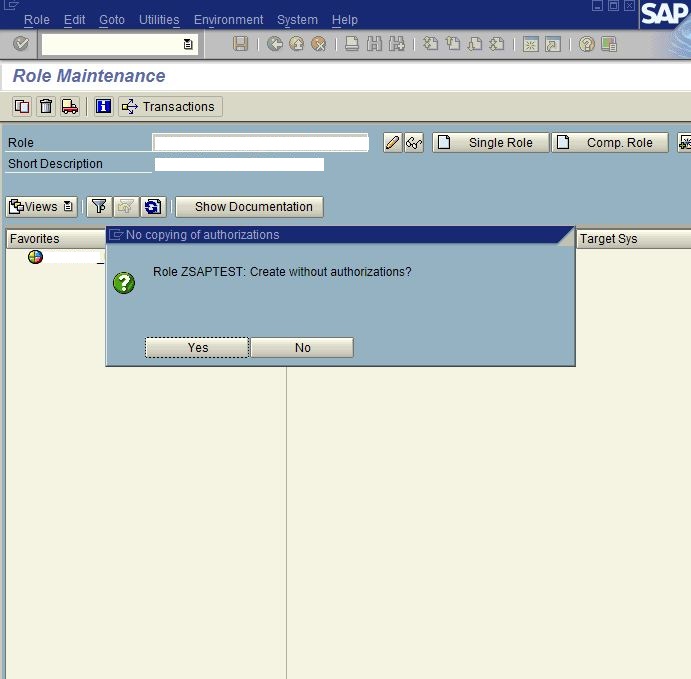691x679 pixels.
Task: Click the Comp. Role button
Action: 610,143
